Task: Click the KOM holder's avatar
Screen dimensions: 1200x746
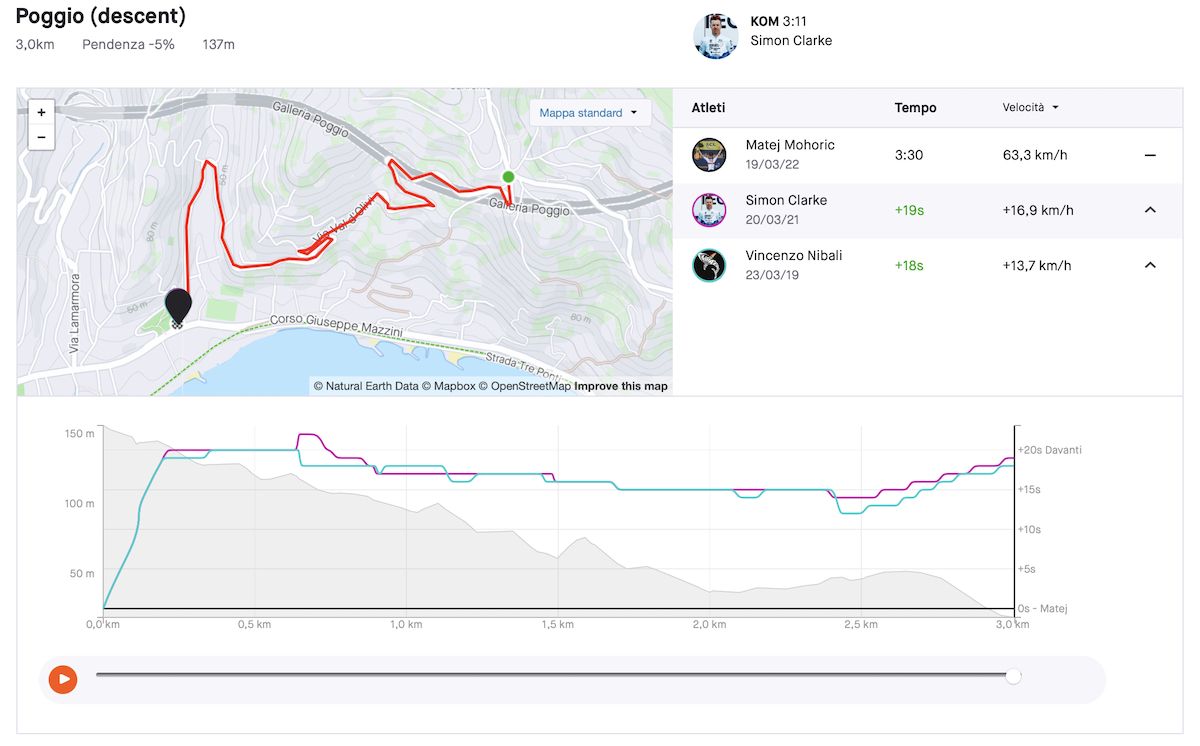Action: pyautogui.click(x=716, y=36)
